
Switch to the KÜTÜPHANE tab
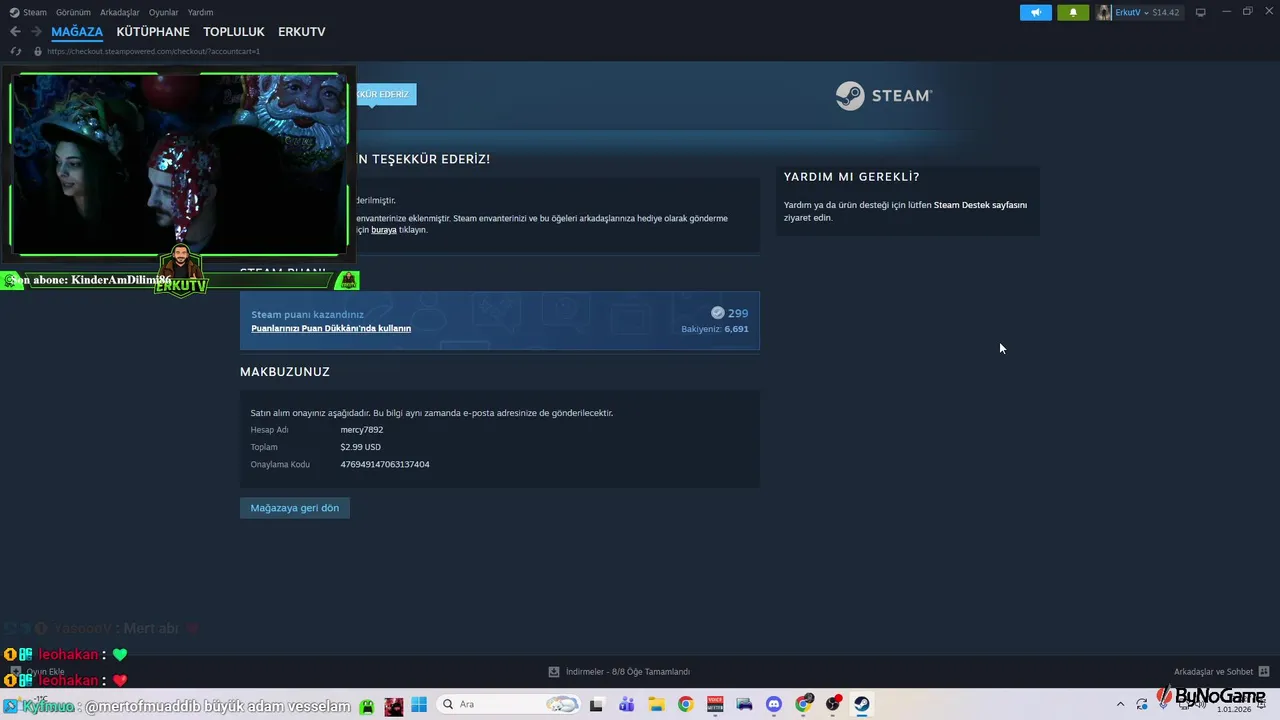153,32
